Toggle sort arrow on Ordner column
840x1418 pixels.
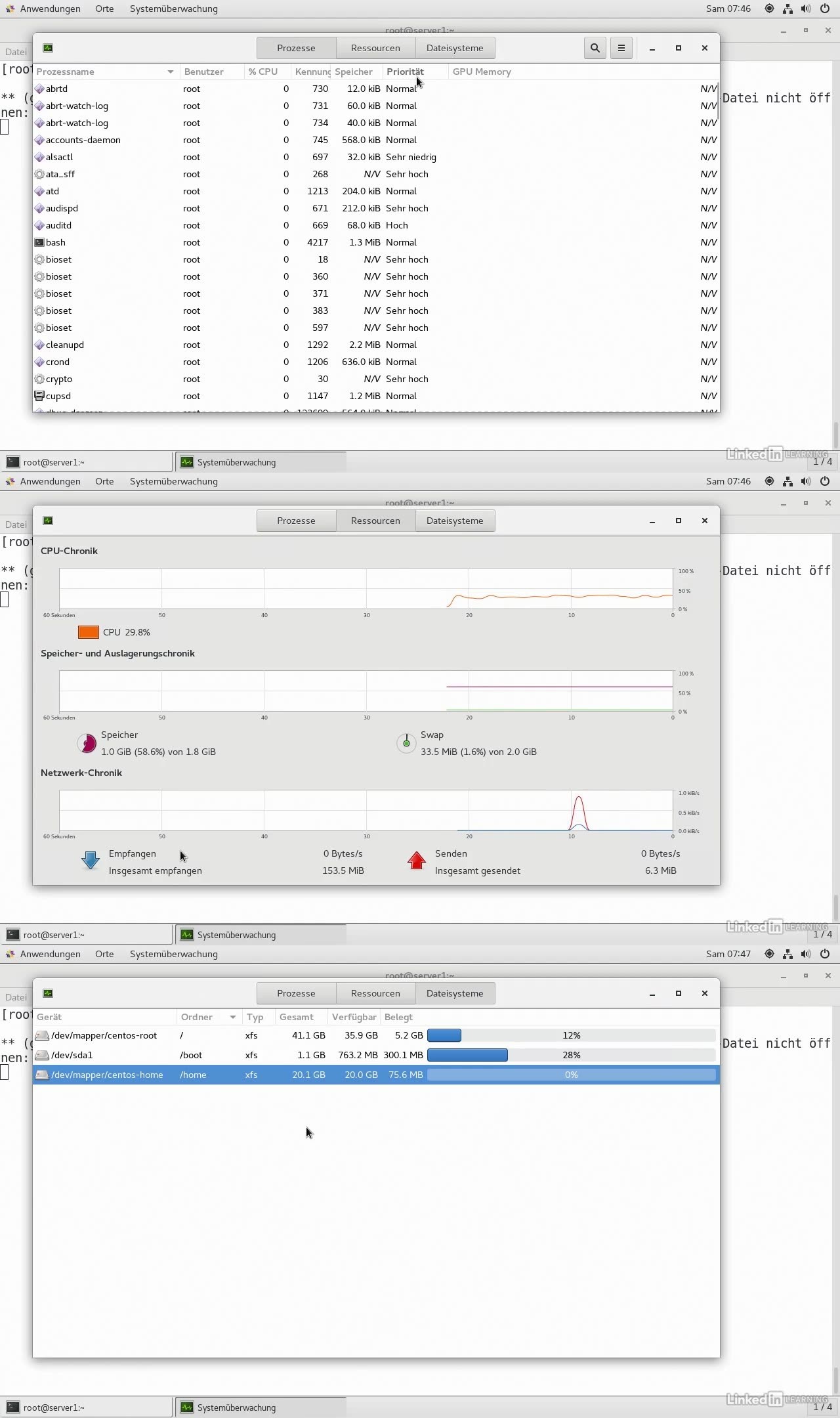pyautogui.click(x=232, y=1017)
